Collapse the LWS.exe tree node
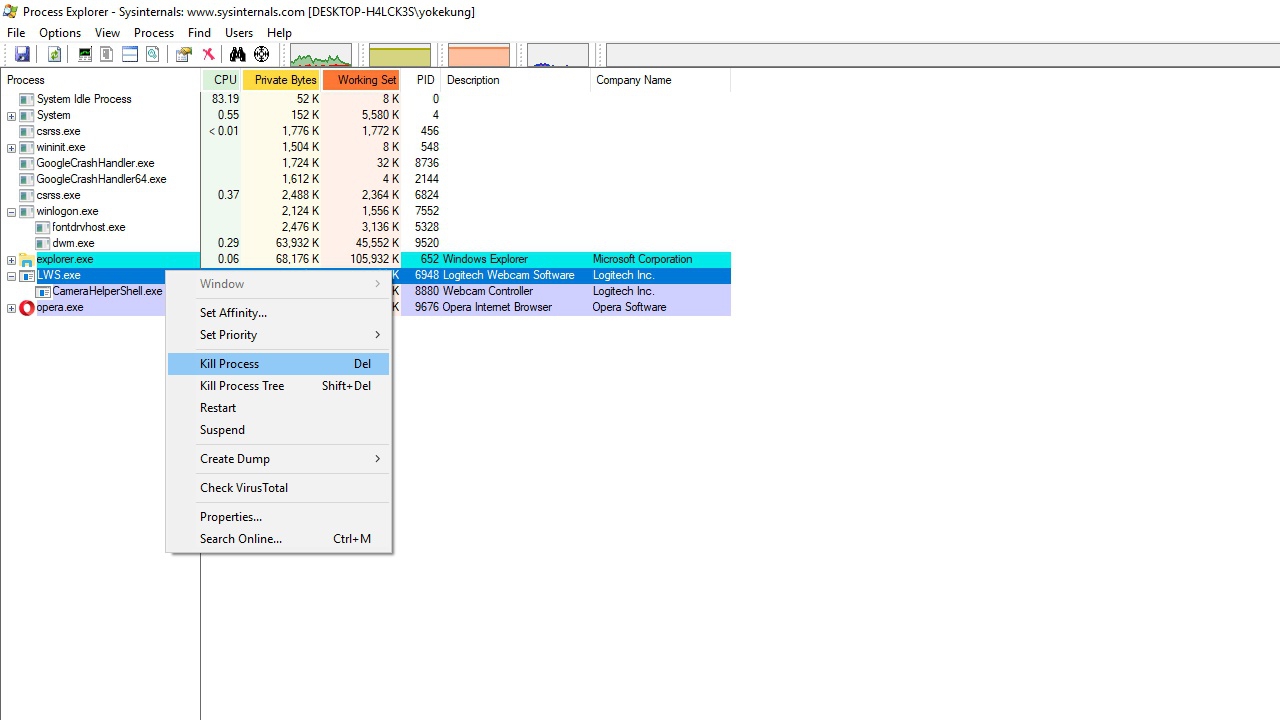The height and width of the screenshot is (720, 1280). [11, 276]
